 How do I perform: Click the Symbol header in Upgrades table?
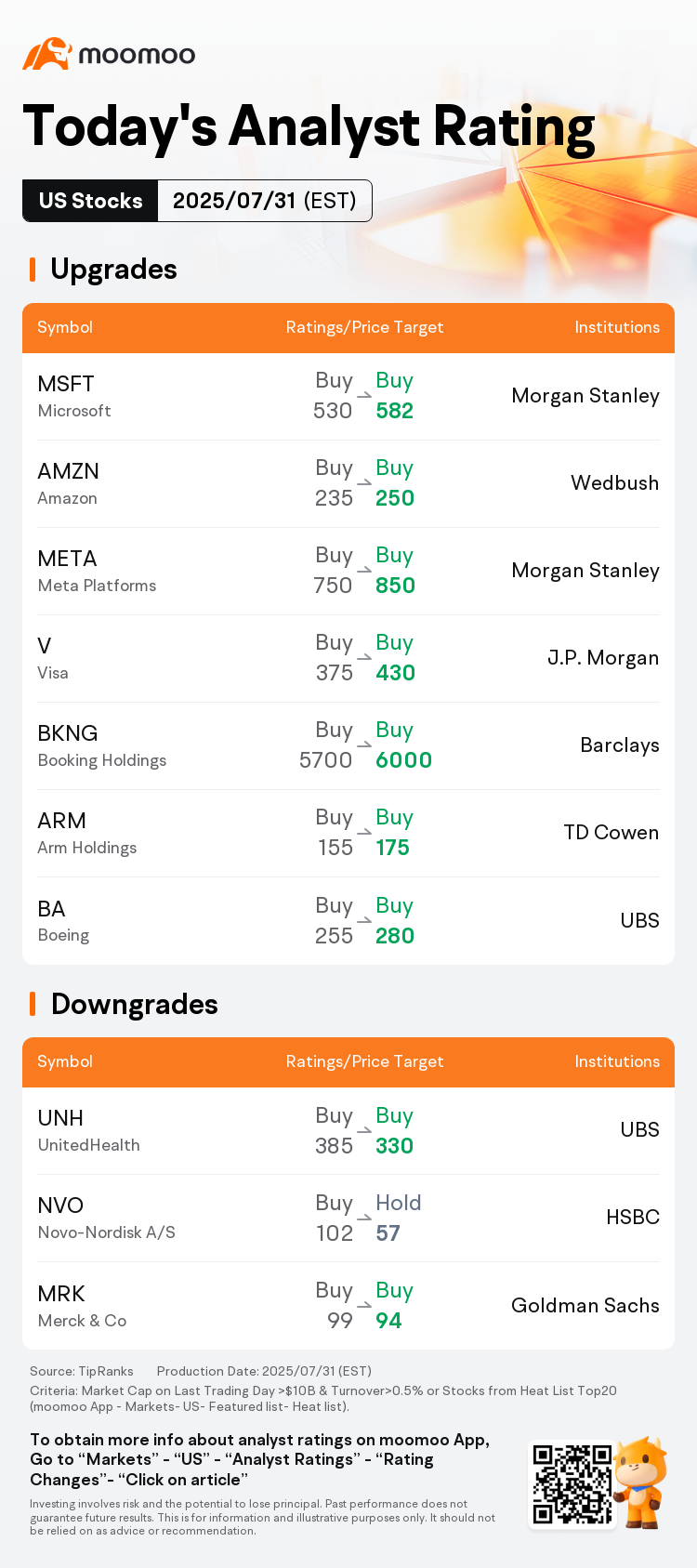pyautogui.click(x=65, y=327)
